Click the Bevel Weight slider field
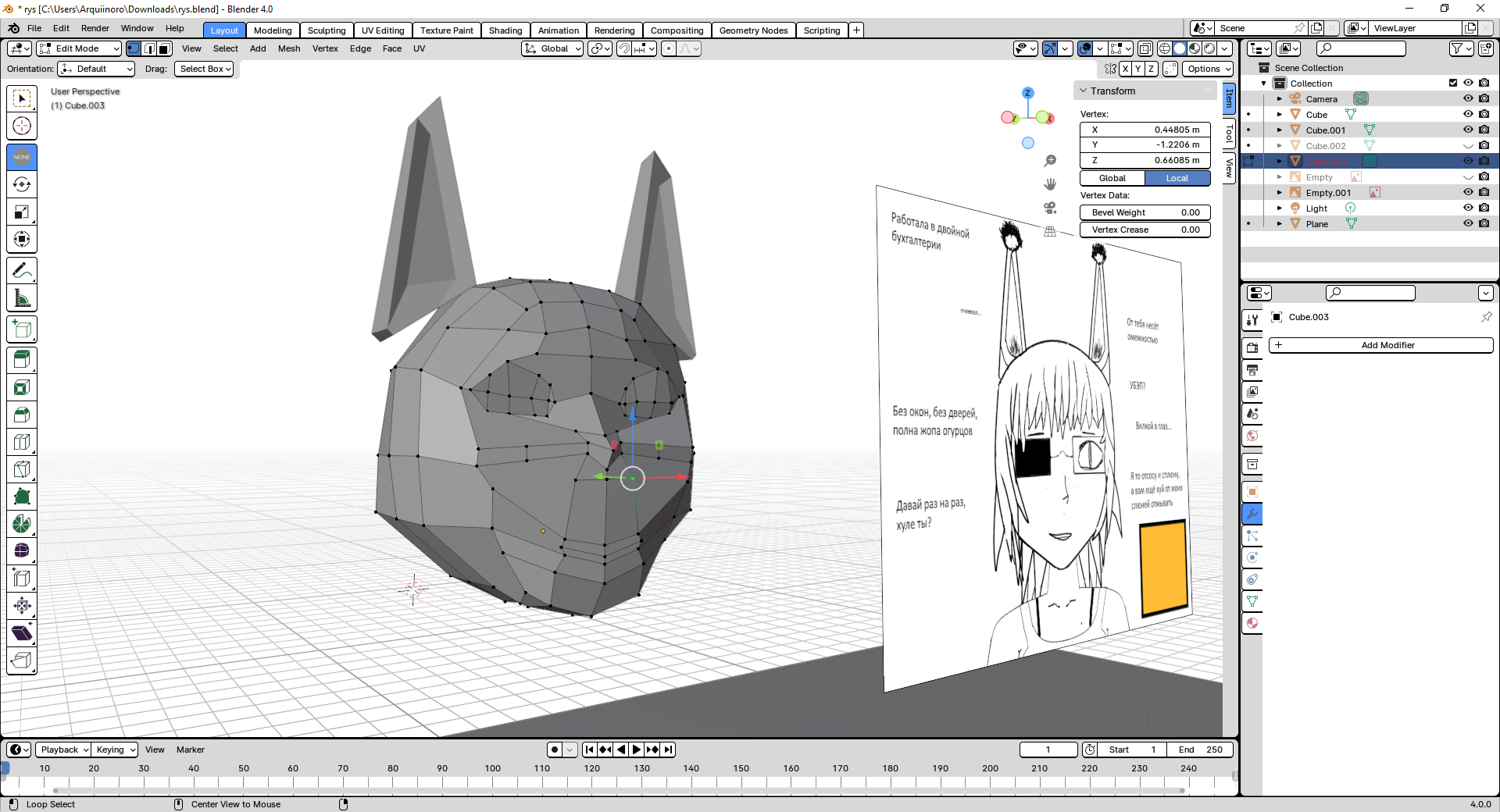This screenshot has height=812, width=1500. pos(1145,212)
